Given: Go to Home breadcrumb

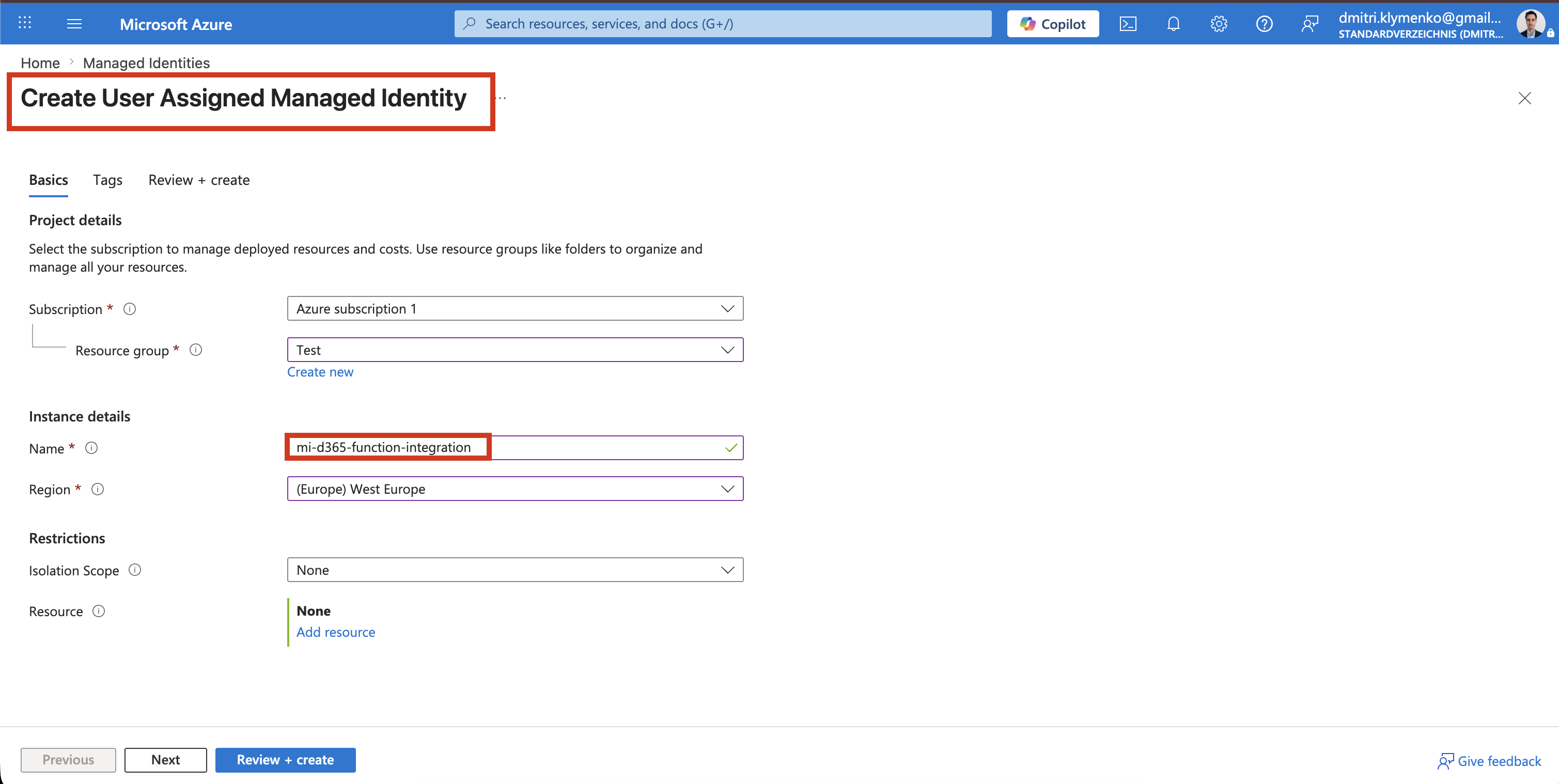Looking at the screenshot, I should pyautogui.click(x=40, y=63).
